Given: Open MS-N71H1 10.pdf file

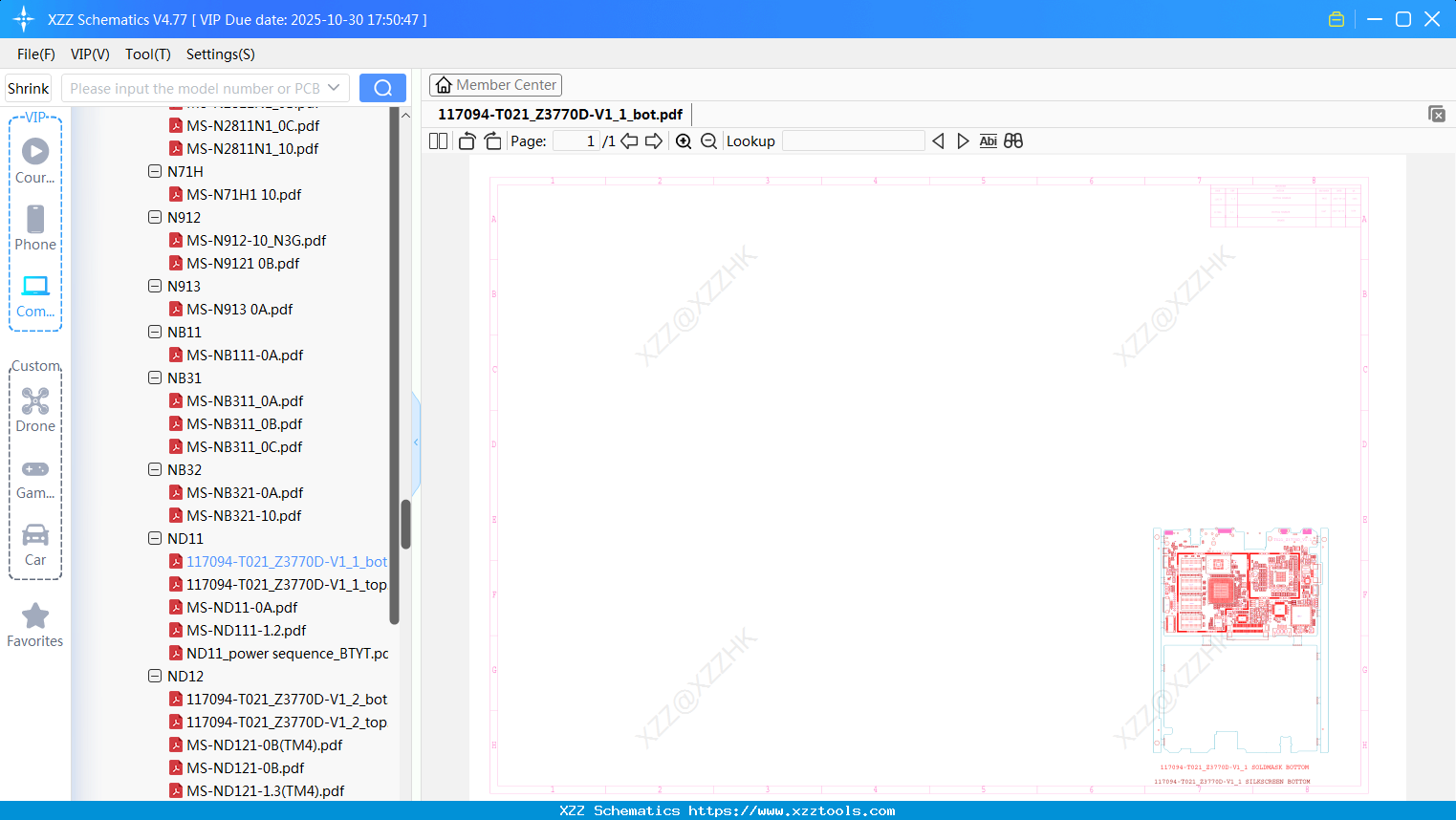Looking at the screenshot, I should tap(244, 195).
